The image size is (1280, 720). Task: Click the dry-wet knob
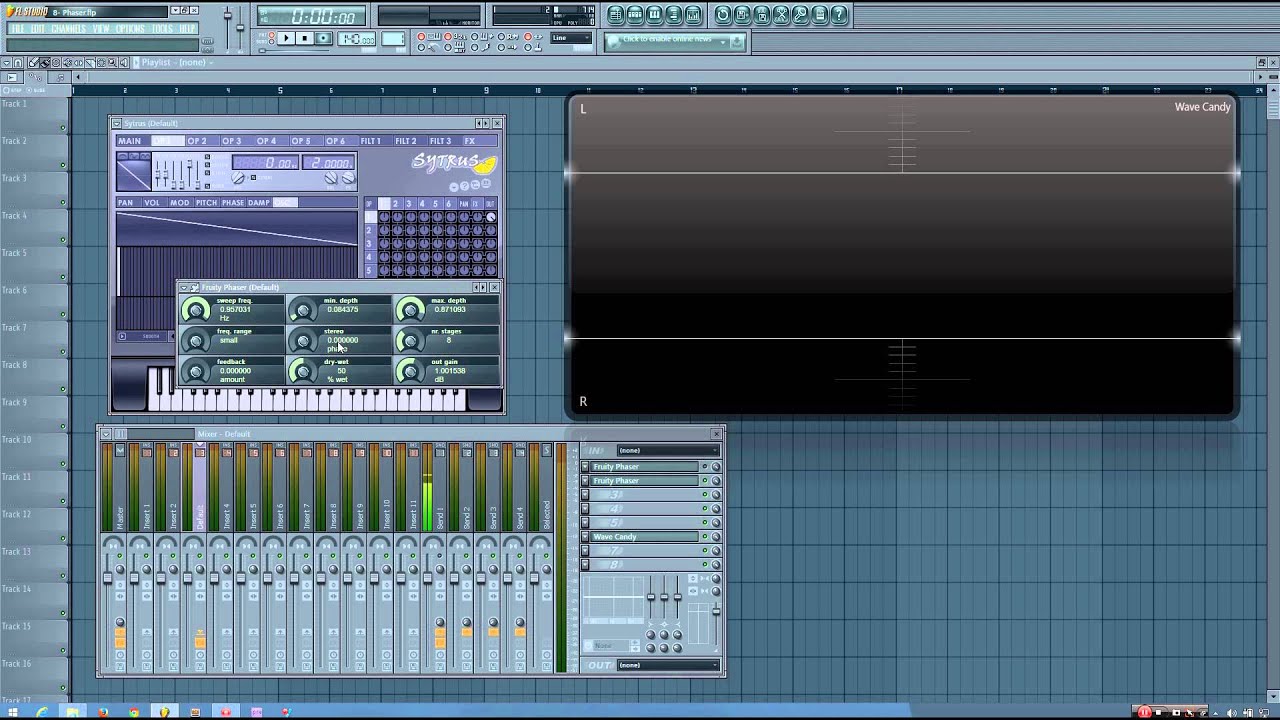[303, 371]
